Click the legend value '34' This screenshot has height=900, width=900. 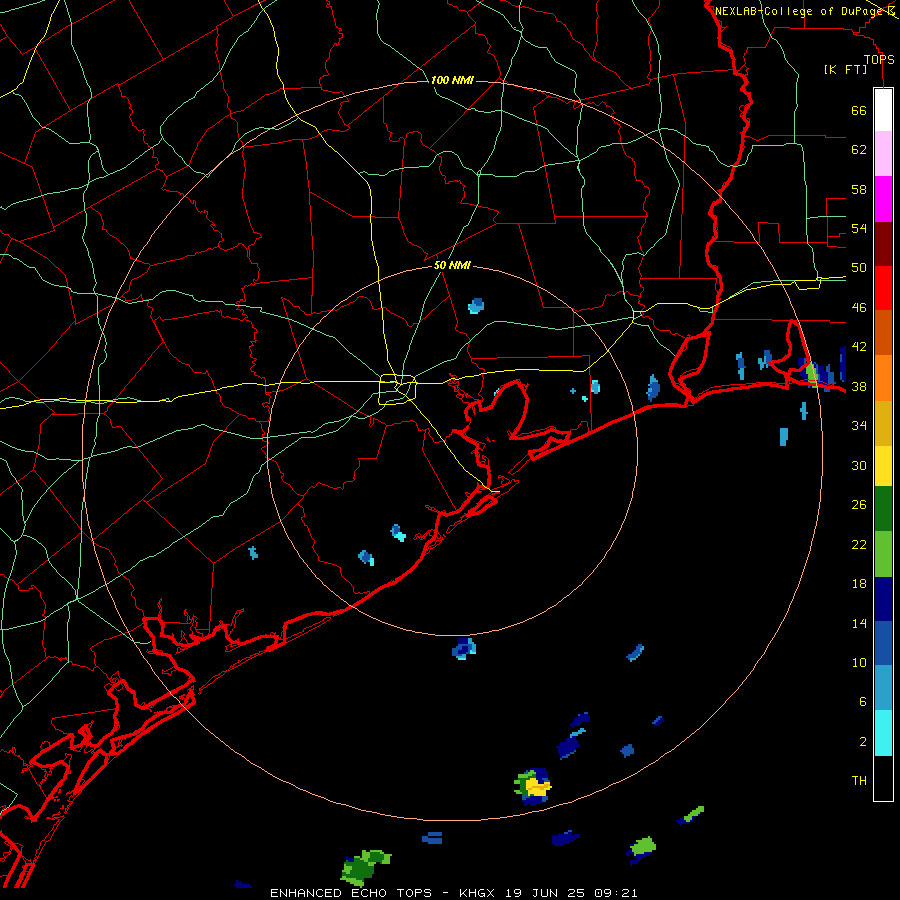point(859,426)
